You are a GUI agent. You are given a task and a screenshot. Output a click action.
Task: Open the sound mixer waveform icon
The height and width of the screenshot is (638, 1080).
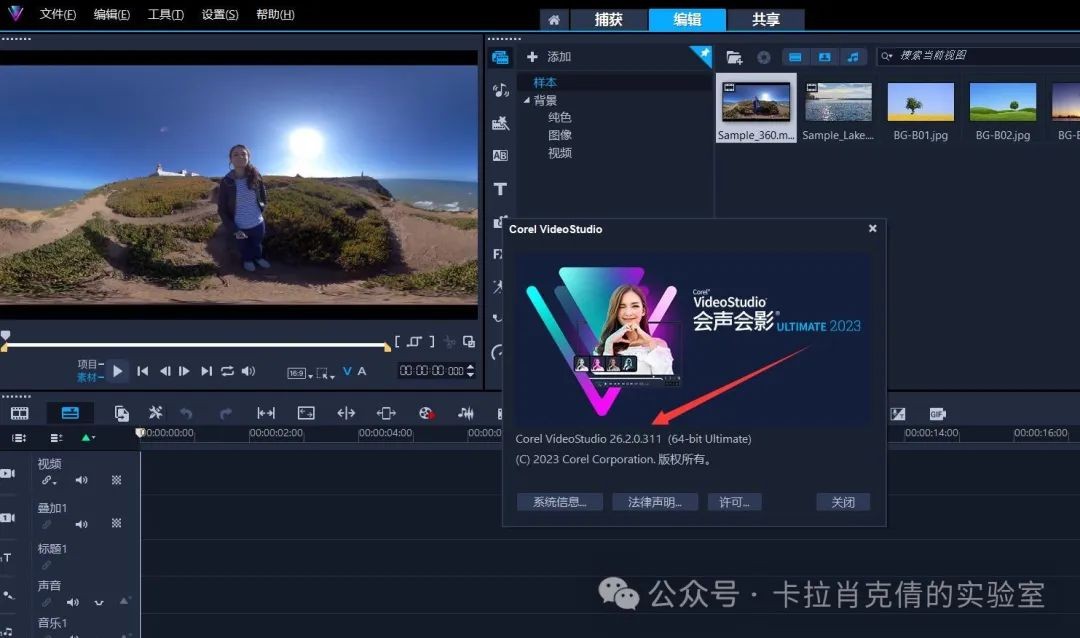point(466,413)
